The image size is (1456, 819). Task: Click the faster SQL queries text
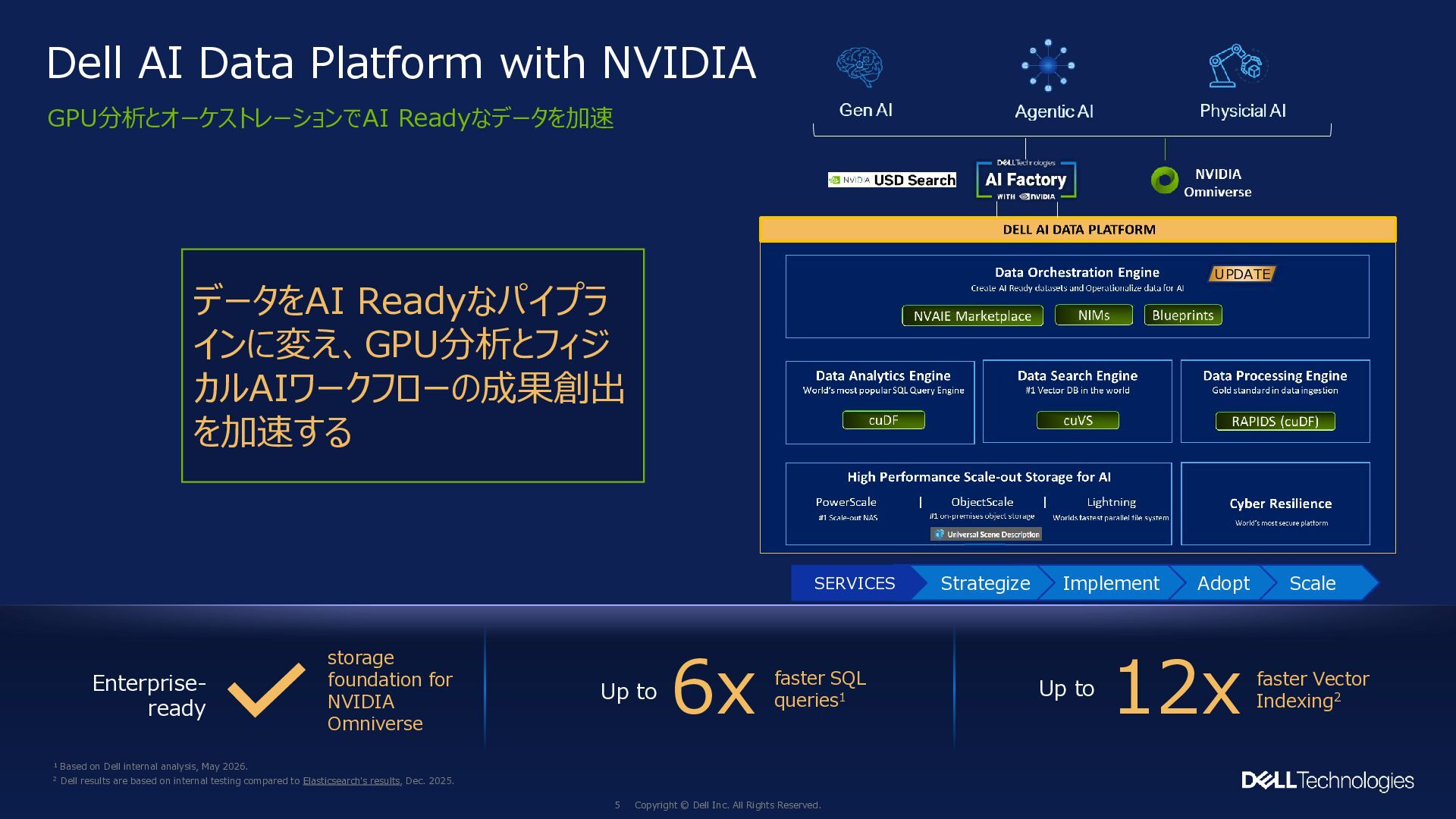(x=820, y=689)
